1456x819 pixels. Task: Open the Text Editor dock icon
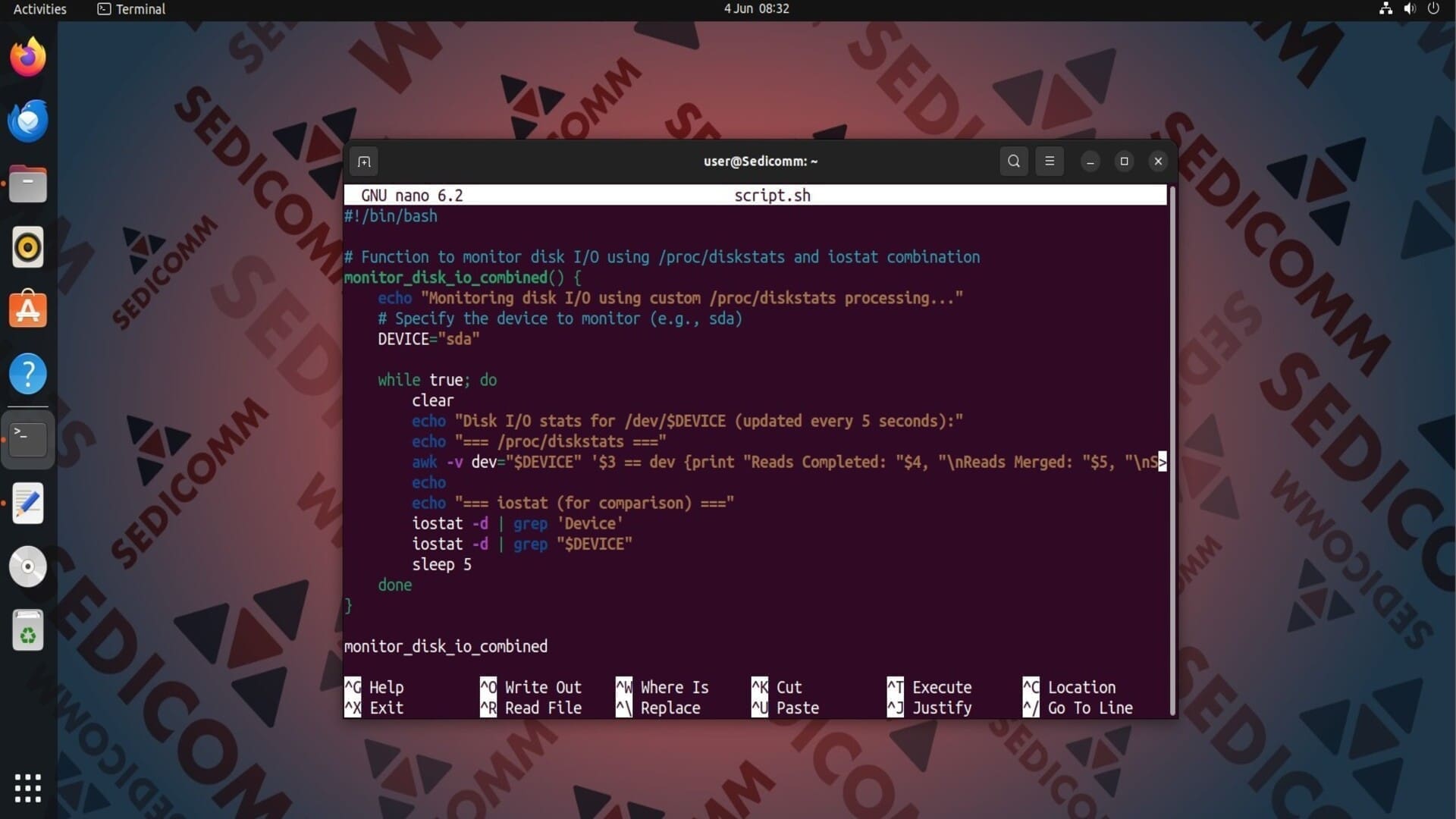(28, 504)
